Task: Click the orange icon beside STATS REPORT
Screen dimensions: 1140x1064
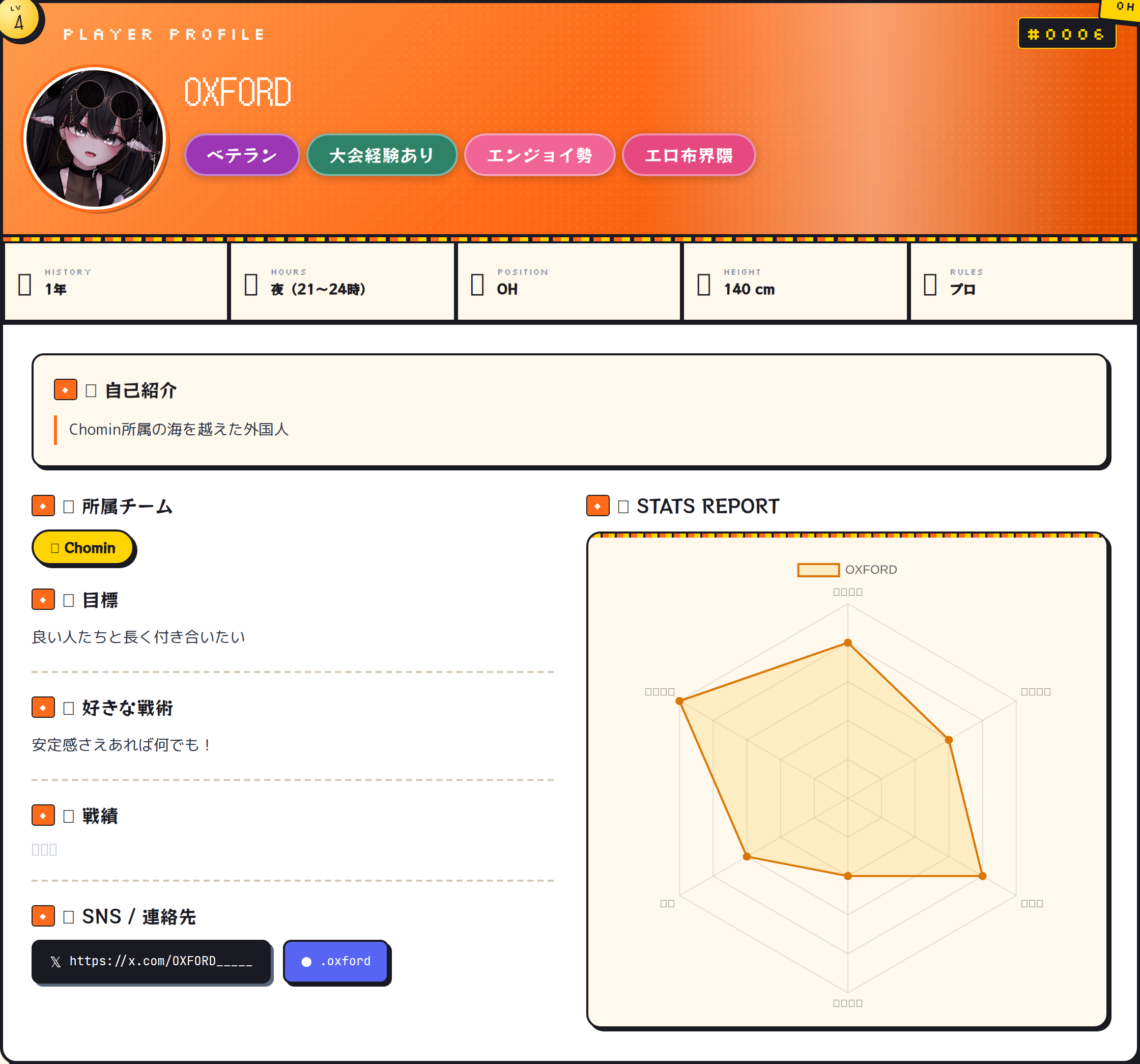Action: [597, 506]
